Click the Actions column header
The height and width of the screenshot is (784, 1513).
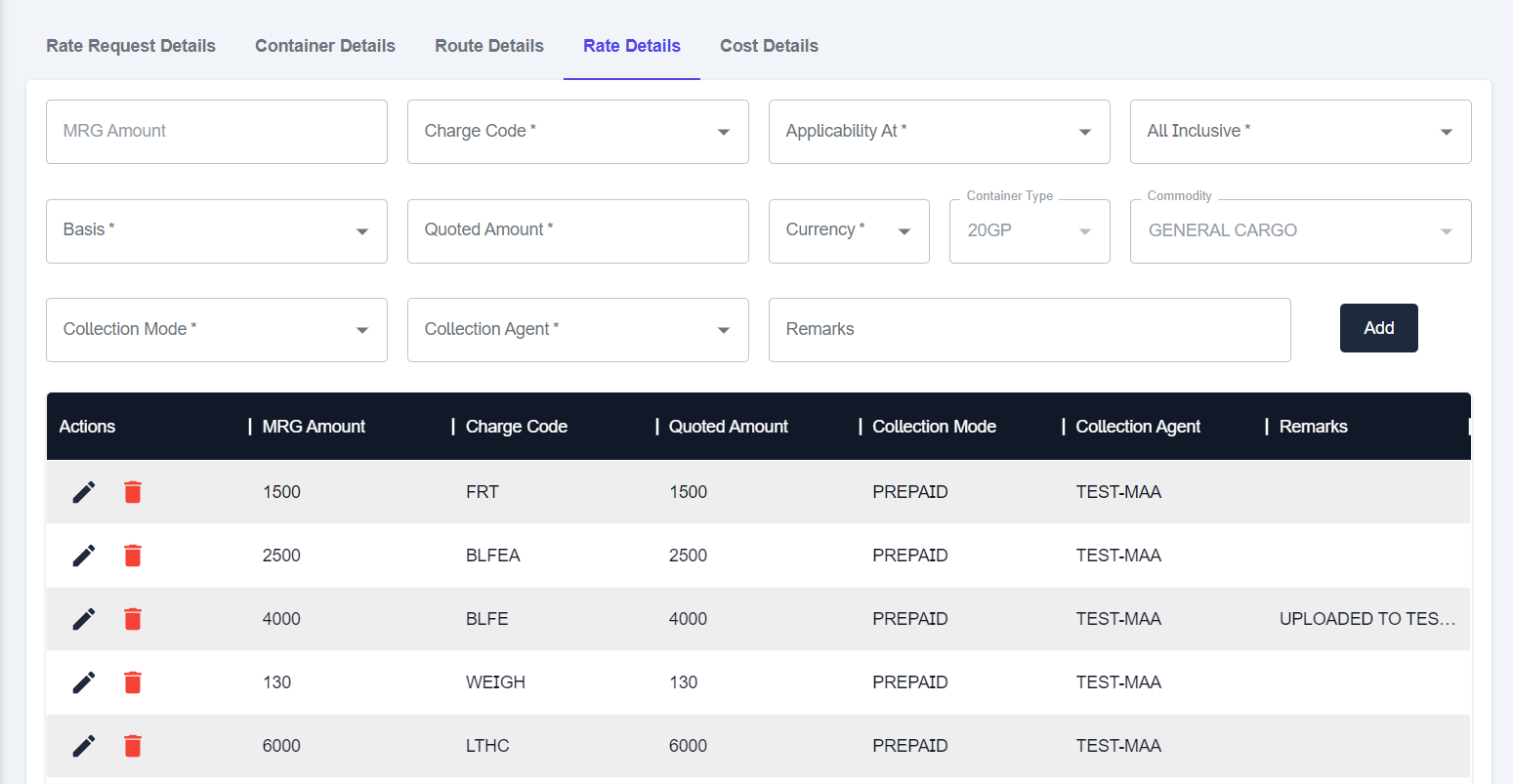(x=87, y=427)
